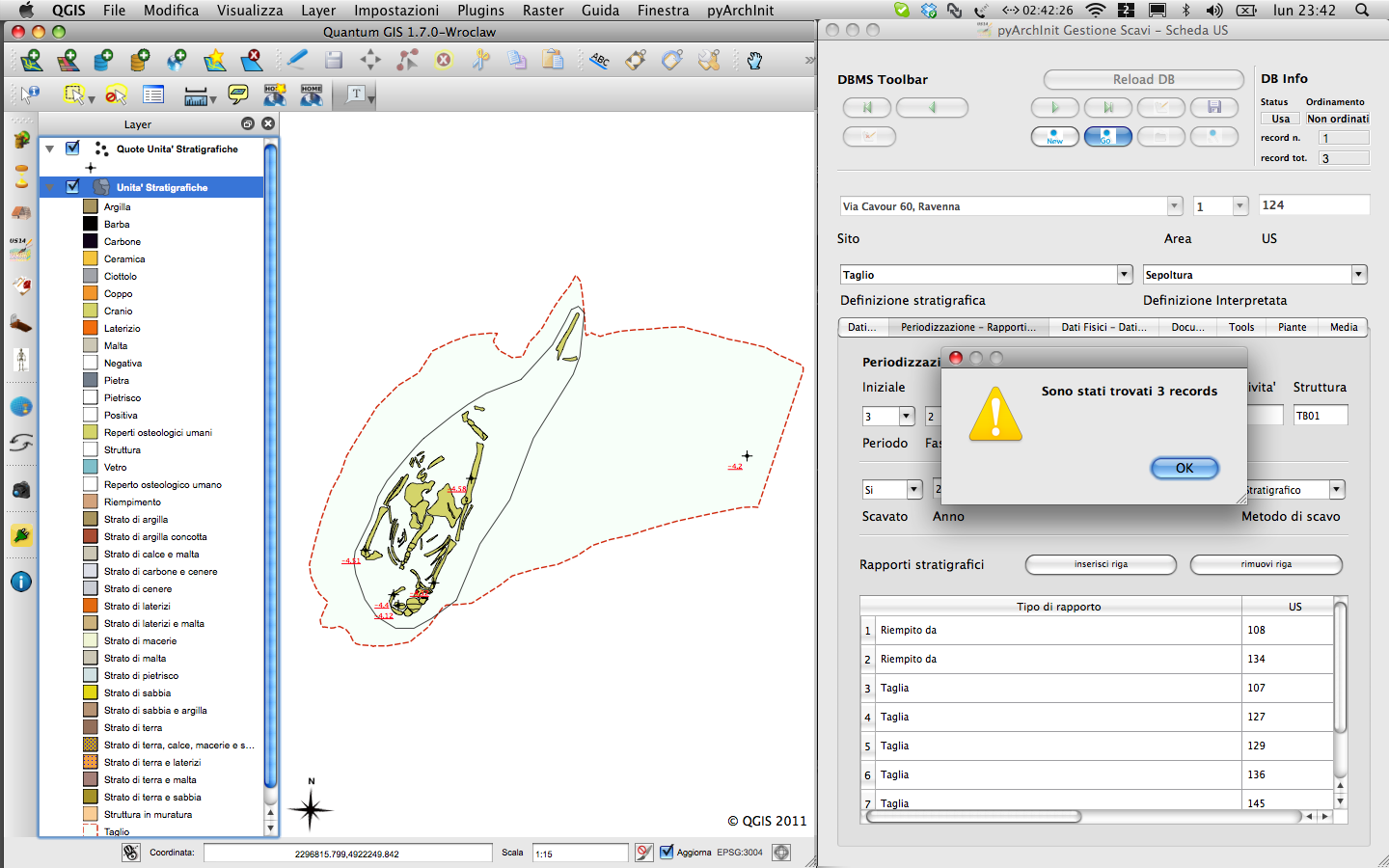Click the Deselect Features icon
This screenshot has height=868, width=1389.
(116, 95)
